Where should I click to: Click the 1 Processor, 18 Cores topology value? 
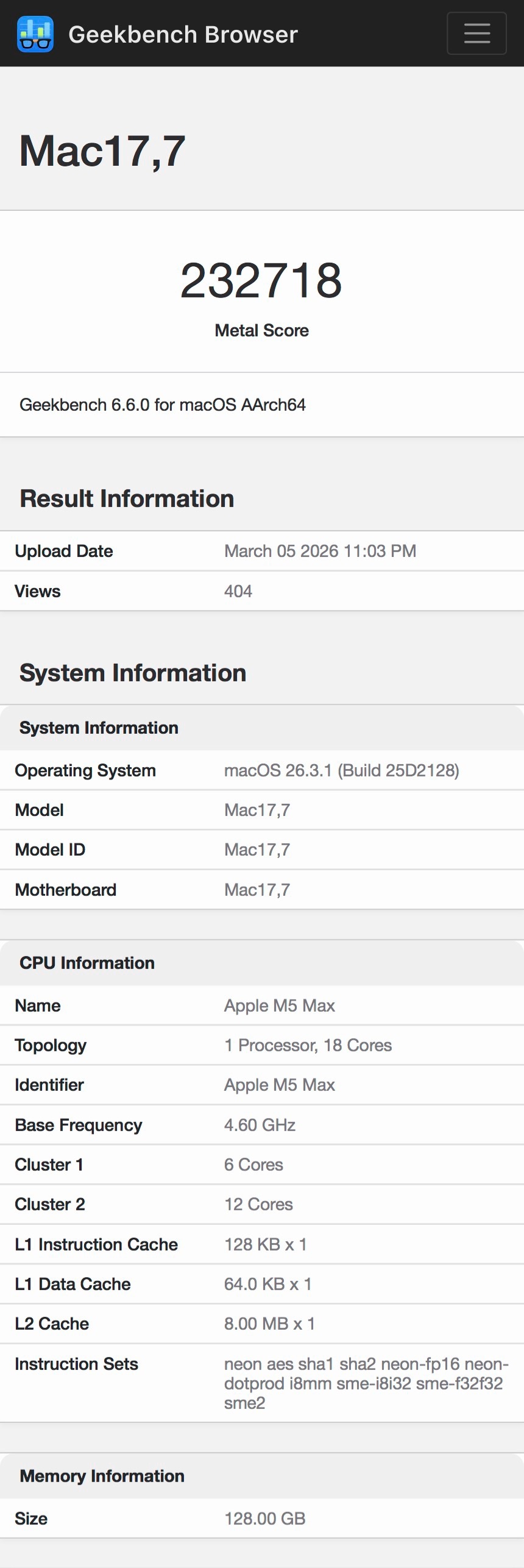tap(308, 1045)
